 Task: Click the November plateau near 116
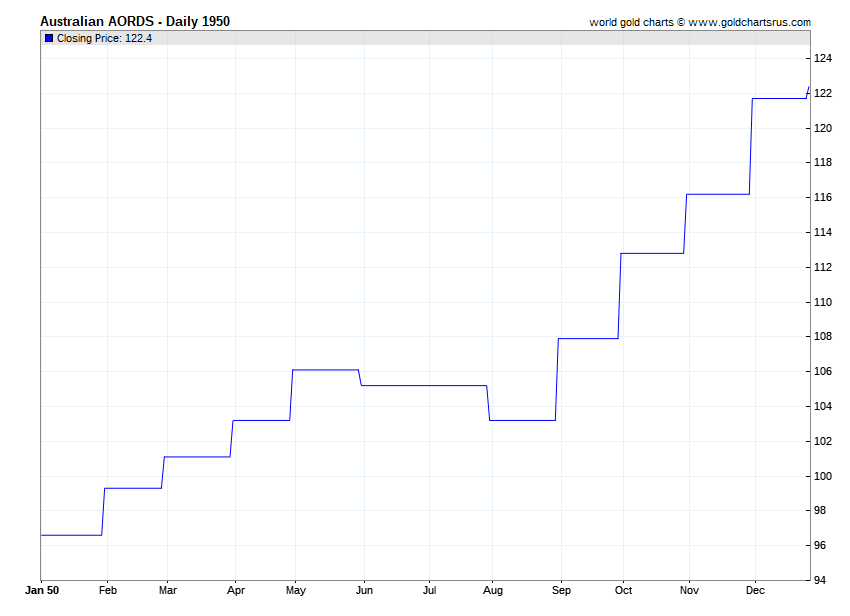click(x=717, y=194)
